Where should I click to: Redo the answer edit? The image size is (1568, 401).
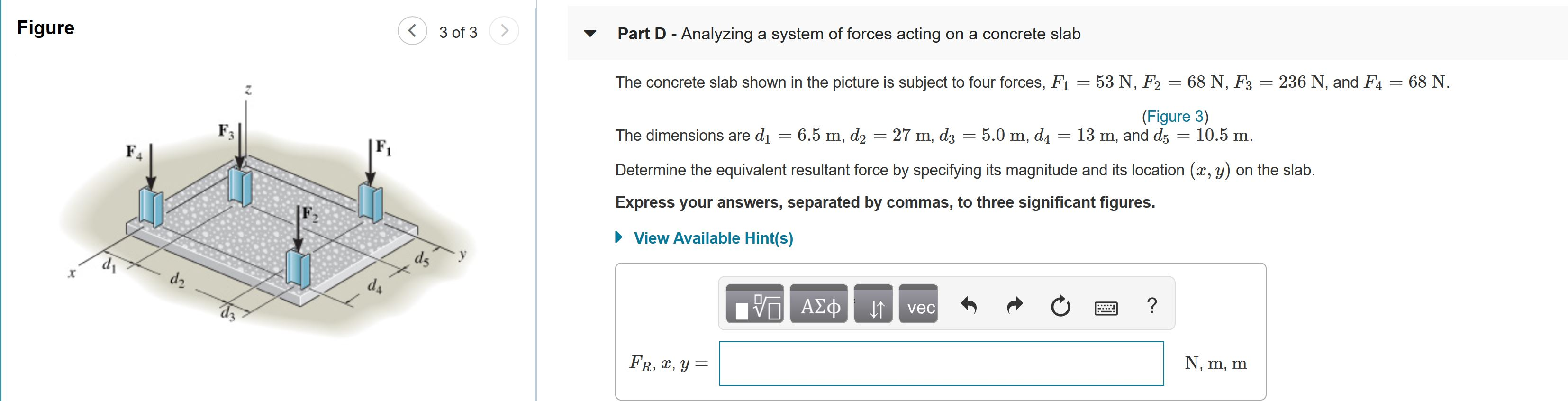pos(1015,306)
